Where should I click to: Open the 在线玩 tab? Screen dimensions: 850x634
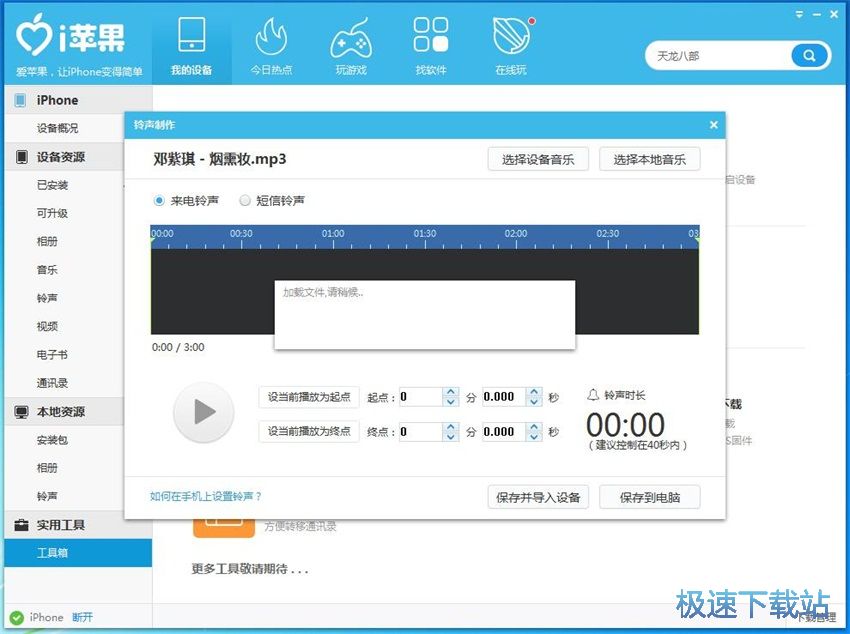pos(511,46)
